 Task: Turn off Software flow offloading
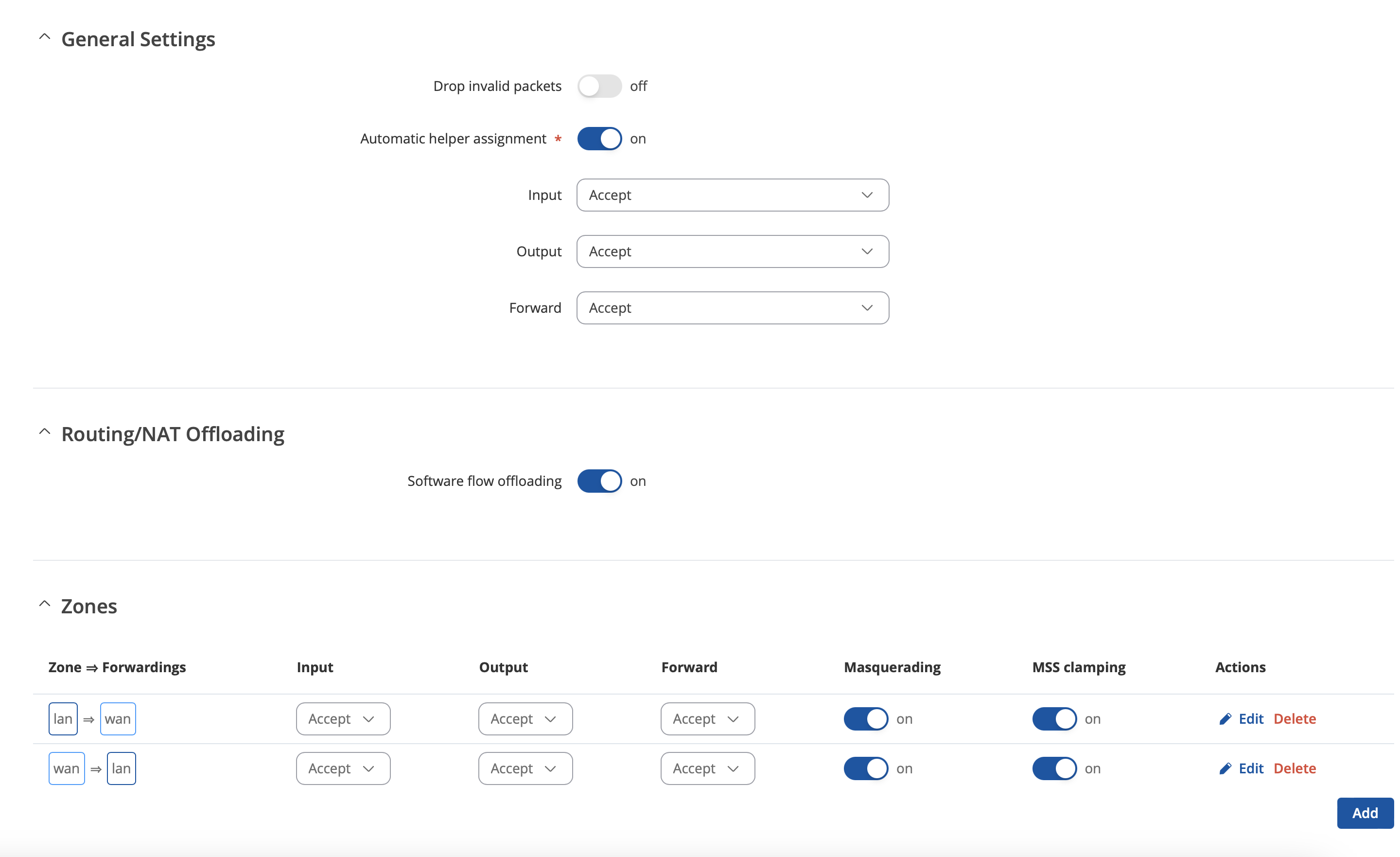pyautogui.click(x=599, y=481)
